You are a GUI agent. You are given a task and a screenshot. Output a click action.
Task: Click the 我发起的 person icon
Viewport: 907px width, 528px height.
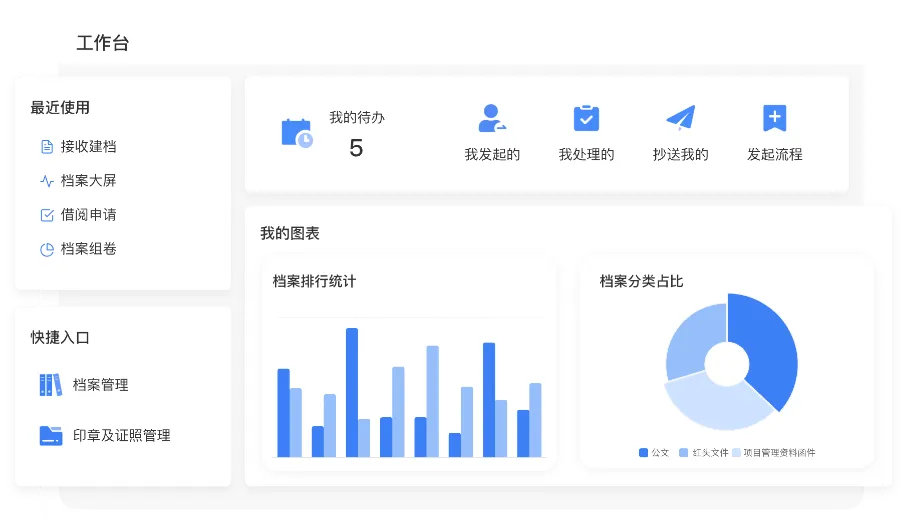492,119
